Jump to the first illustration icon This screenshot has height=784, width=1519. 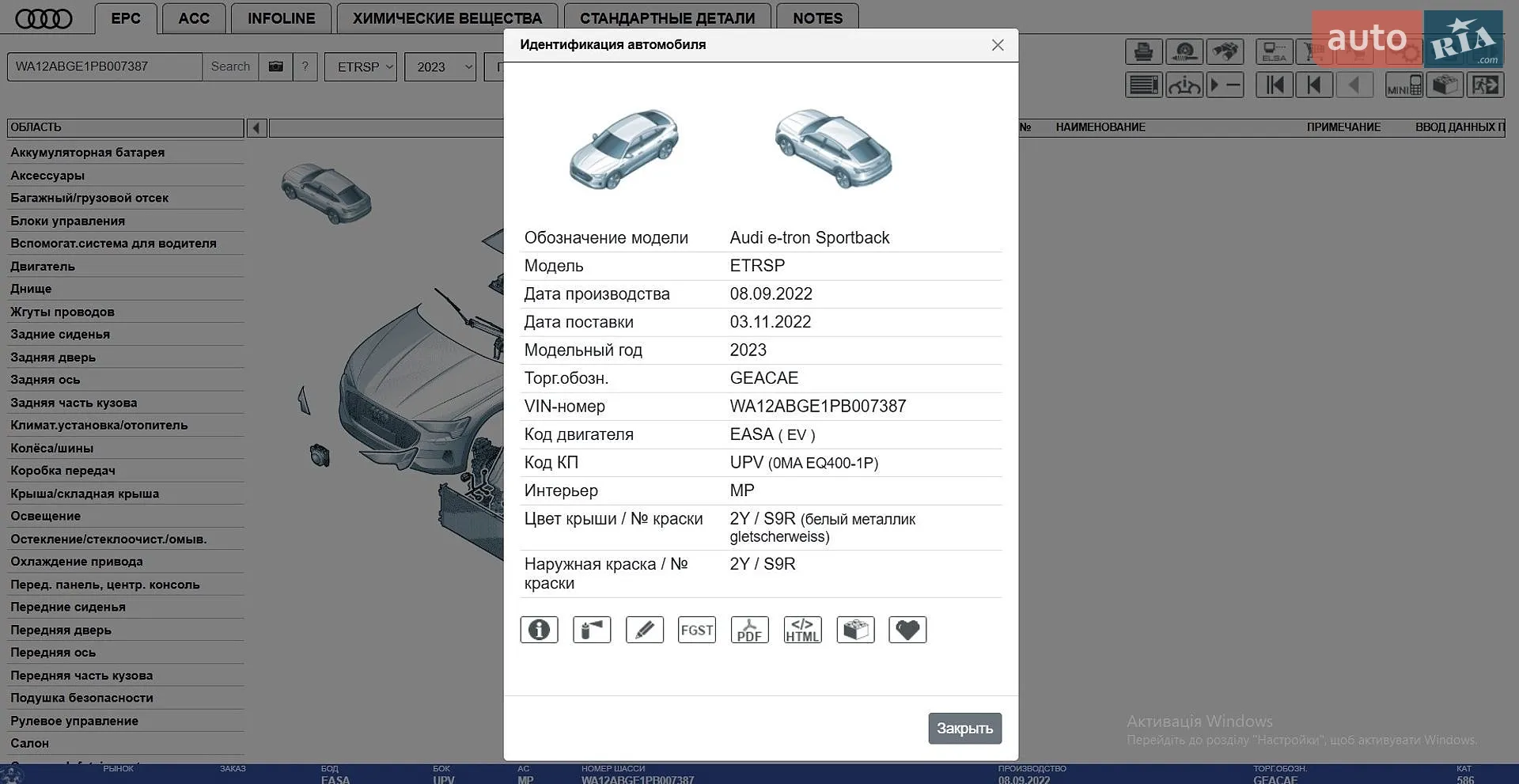(x=1275, y=85)
